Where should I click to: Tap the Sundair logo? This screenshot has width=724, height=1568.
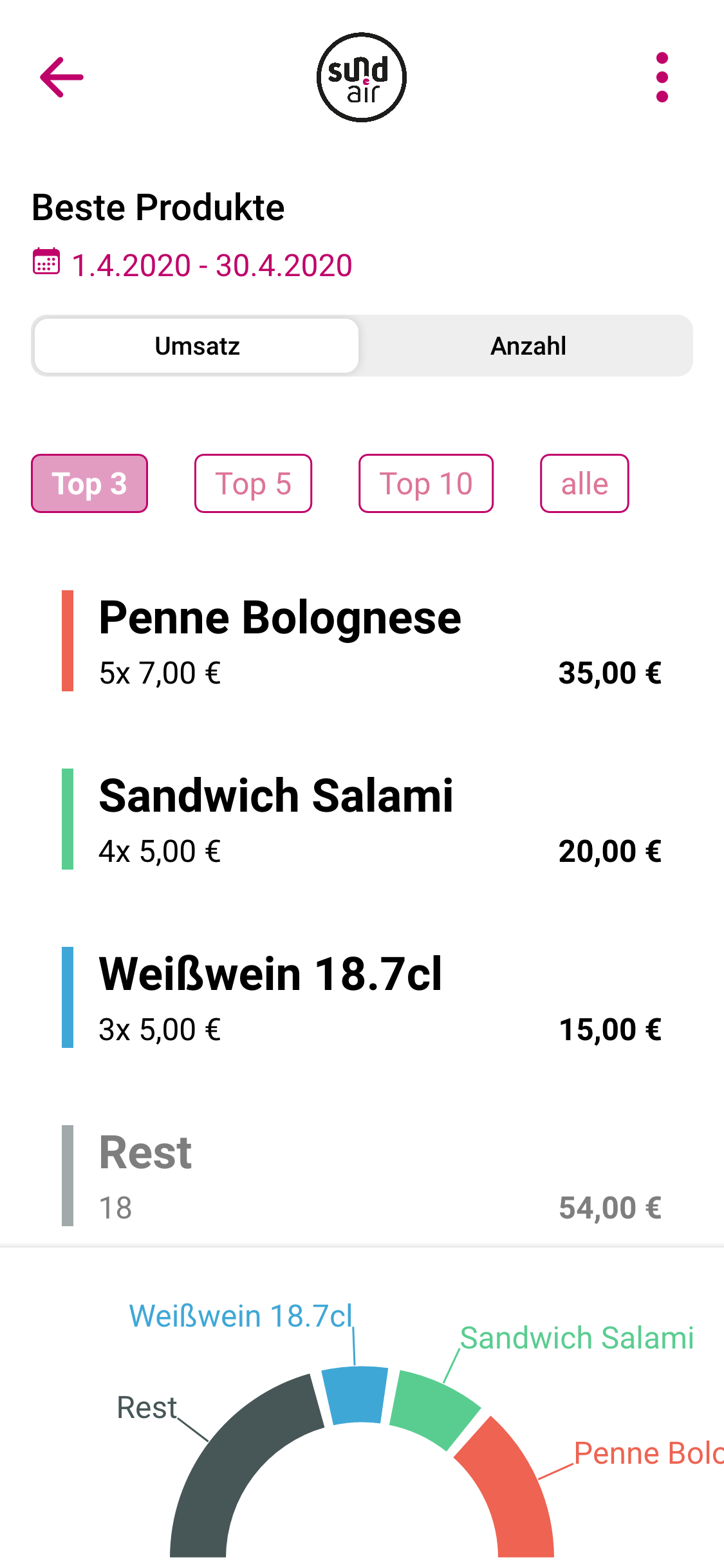(x=362, y=77)
